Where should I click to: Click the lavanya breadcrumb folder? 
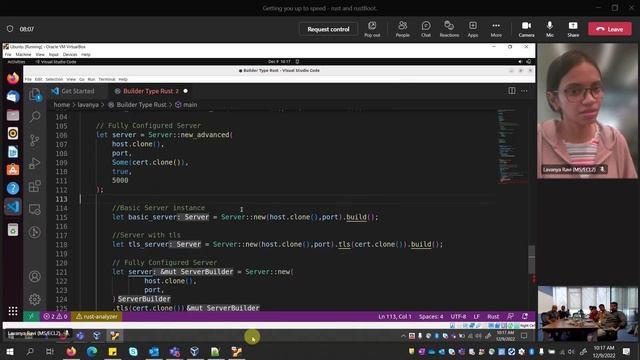click(x=88, y=104)
